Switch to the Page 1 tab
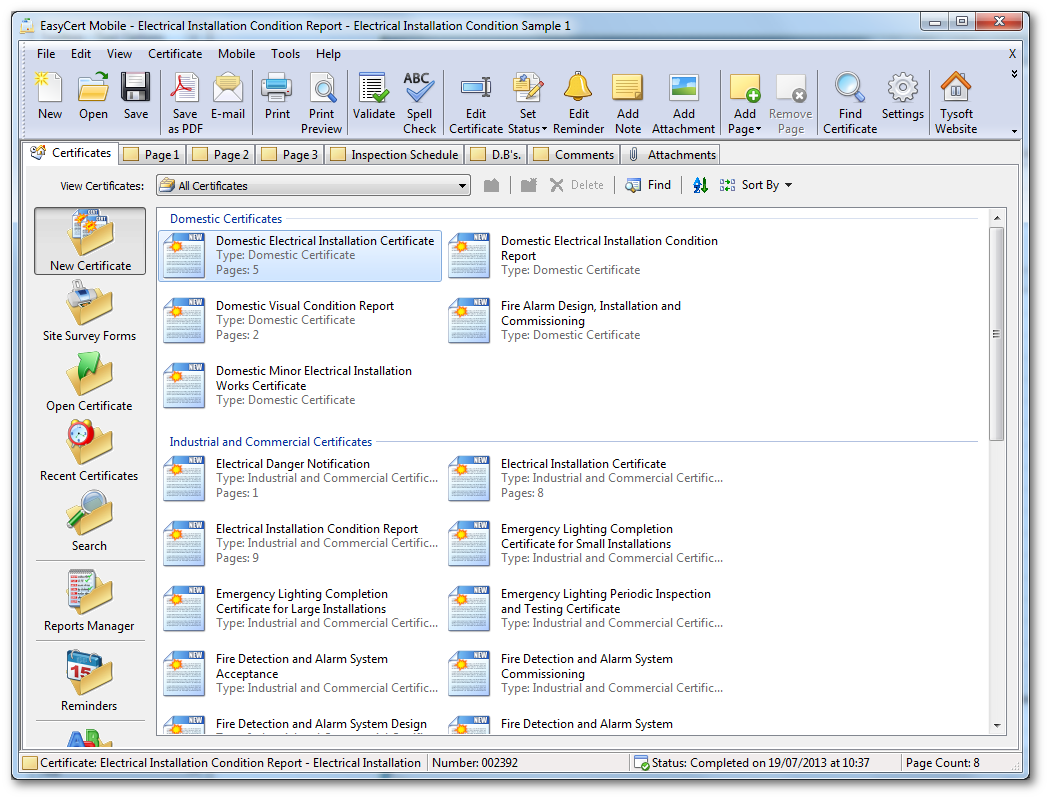This screenshot has height=799, width=1049. 153,155
